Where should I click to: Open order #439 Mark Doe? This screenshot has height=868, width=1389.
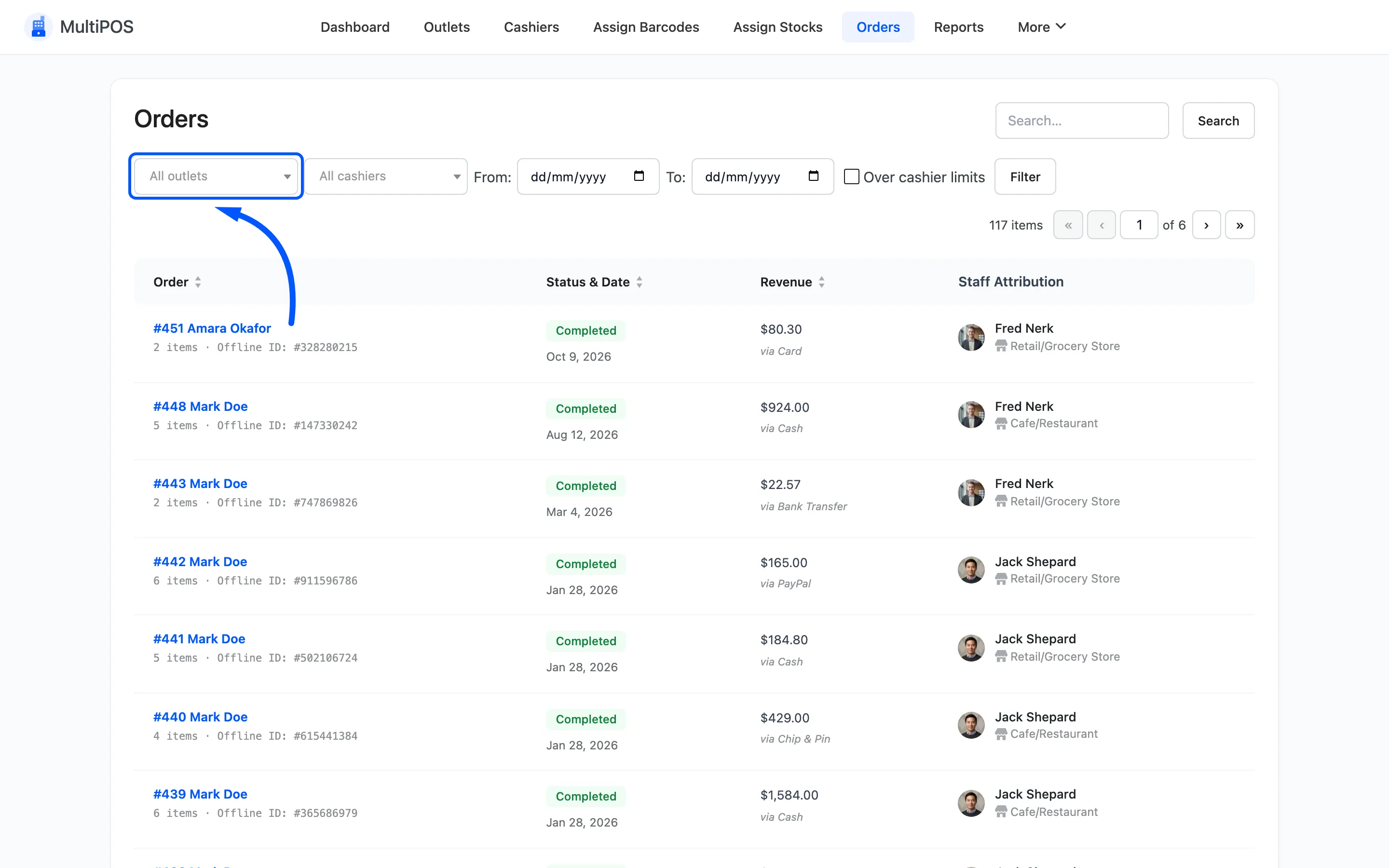tap(200, 794)
